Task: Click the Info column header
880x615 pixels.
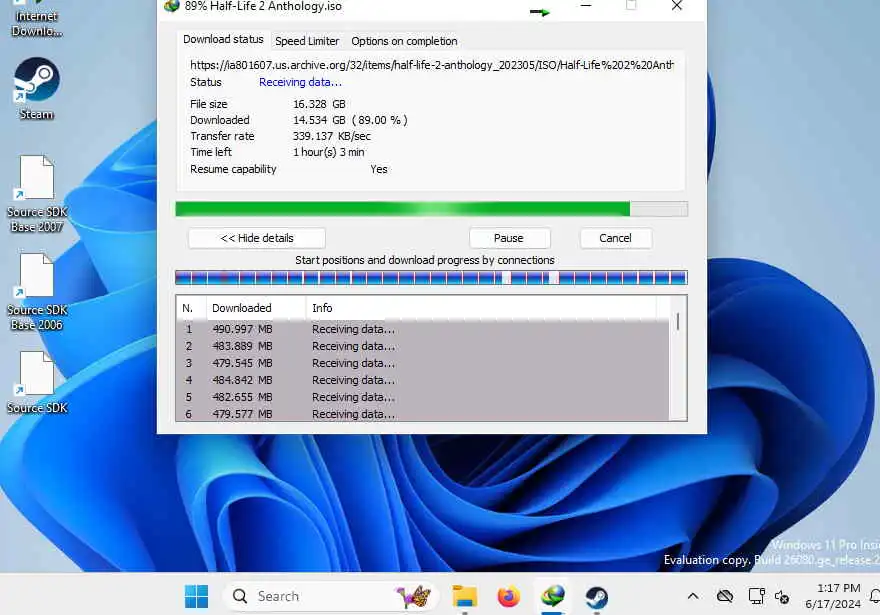Action: pos(482,308)
